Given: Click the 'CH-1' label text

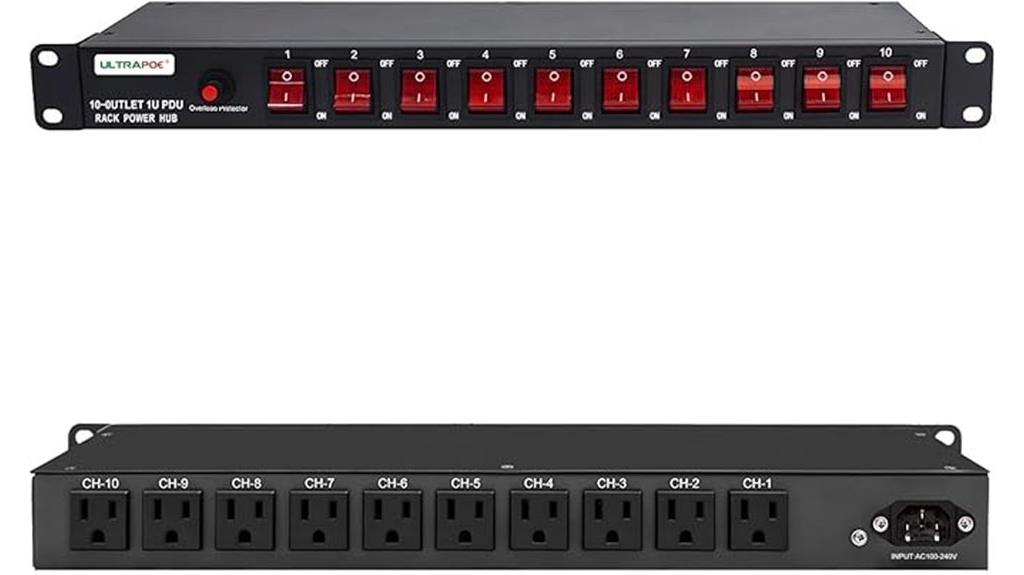Looking at the screenshot, I should tap(758, 484).
